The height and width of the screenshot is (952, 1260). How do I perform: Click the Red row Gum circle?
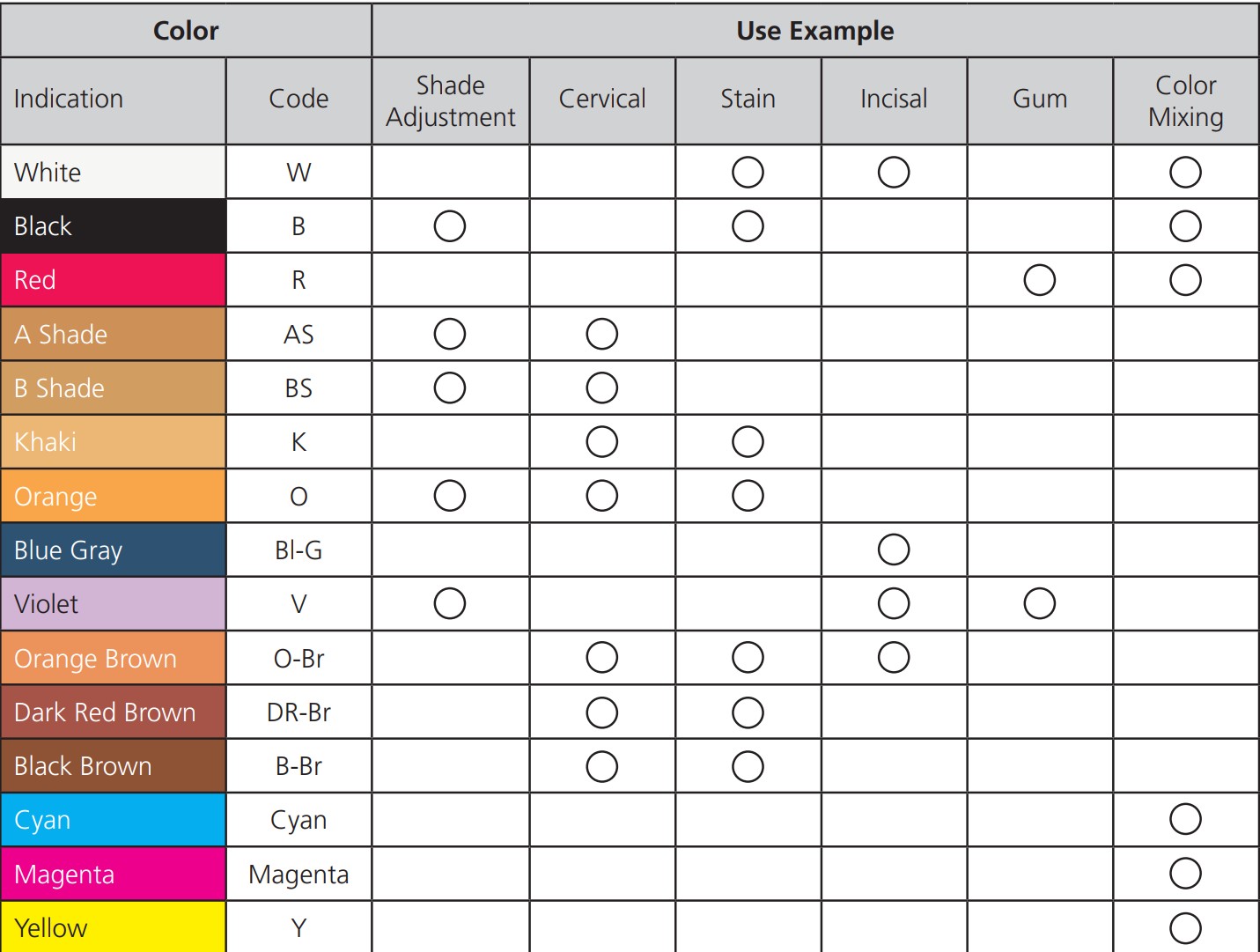1040,280
